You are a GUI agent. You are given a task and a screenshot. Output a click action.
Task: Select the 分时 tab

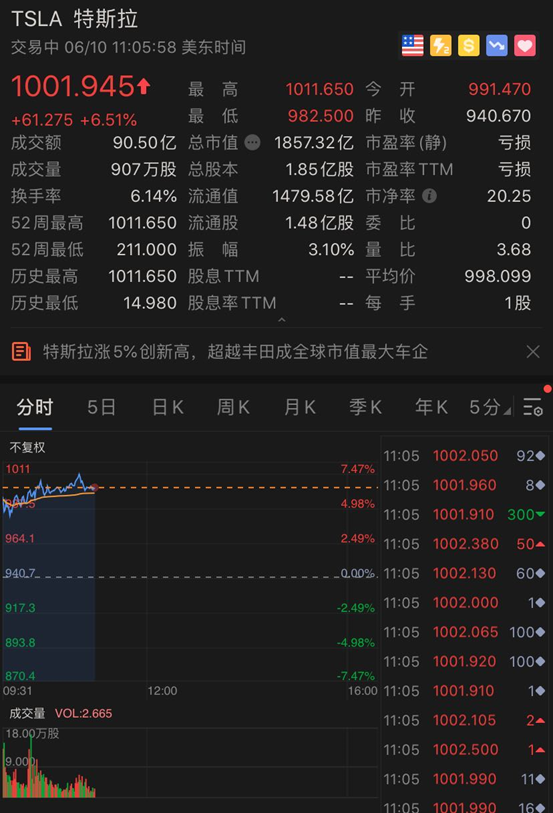[35, 408]
